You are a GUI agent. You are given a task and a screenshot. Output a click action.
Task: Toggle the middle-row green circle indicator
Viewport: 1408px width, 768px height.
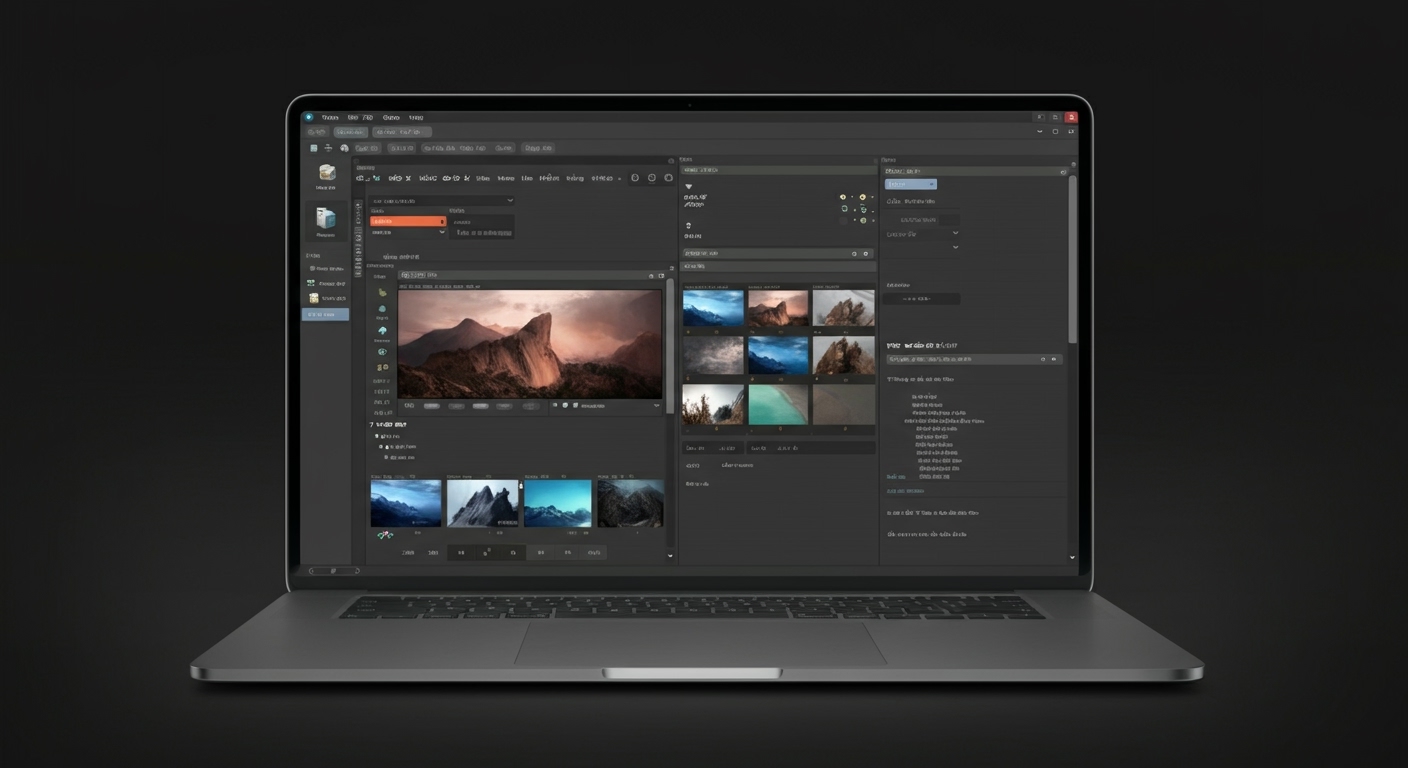pyautogui.click(x=844, y=209)
